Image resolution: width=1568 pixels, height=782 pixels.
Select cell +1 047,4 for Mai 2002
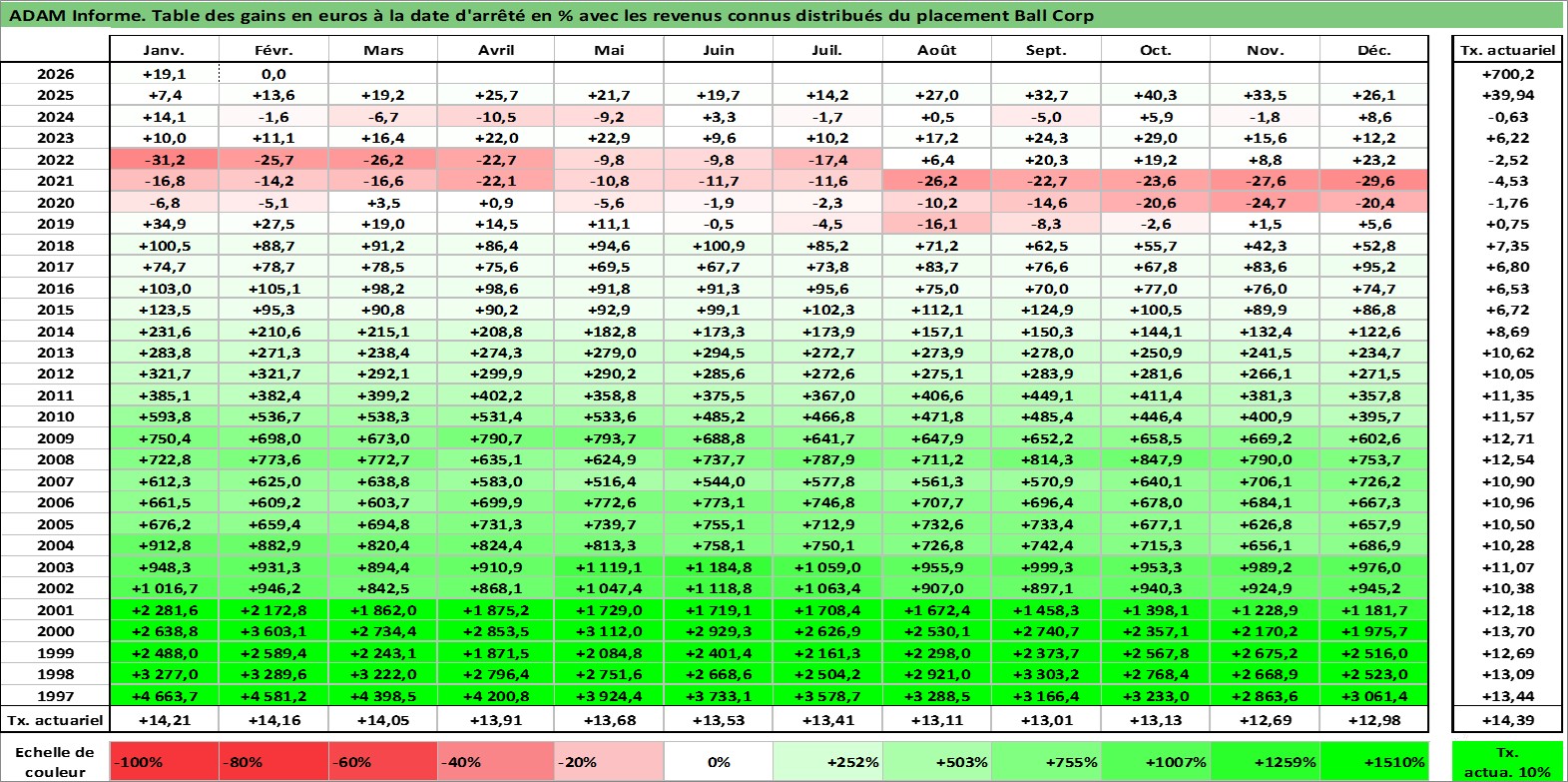point(609,588)
